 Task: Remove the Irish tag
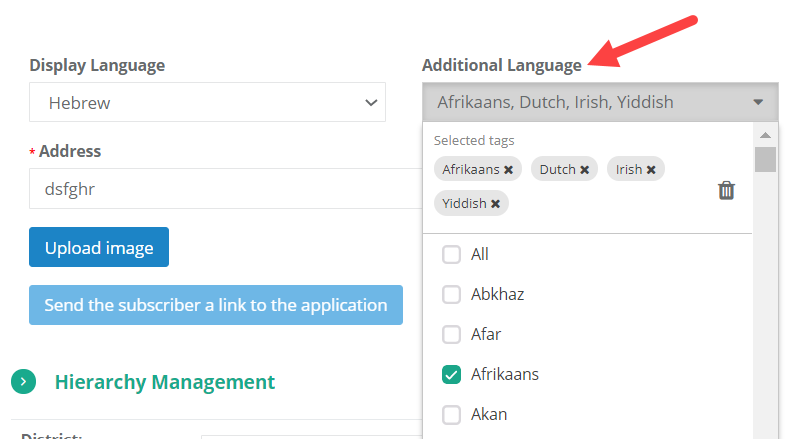tap(651, 170)
